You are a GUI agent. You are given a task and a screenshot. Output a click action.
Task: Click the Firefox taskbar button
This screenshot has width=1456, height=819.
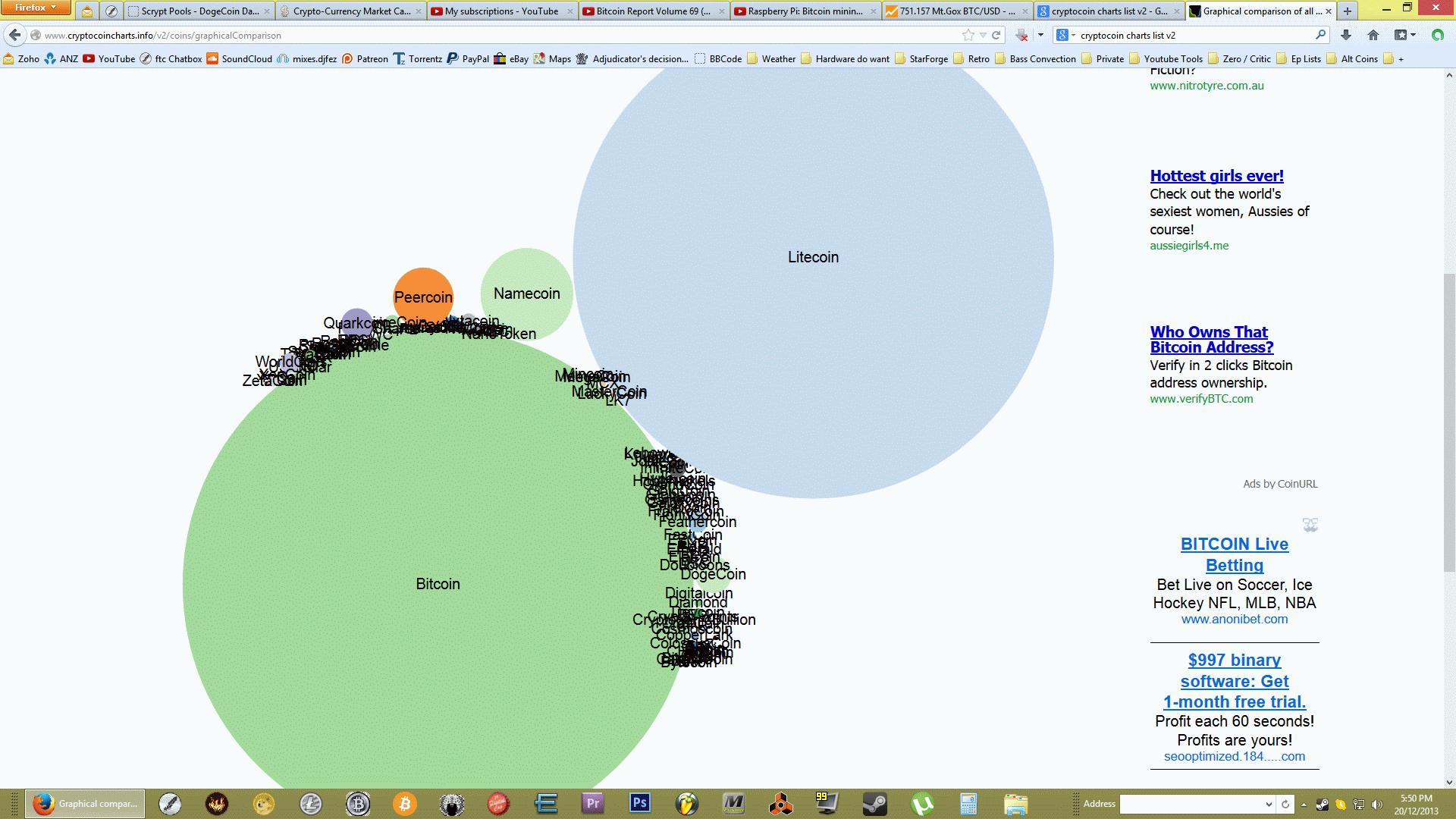pyautogui.click(x=86, y=803)
